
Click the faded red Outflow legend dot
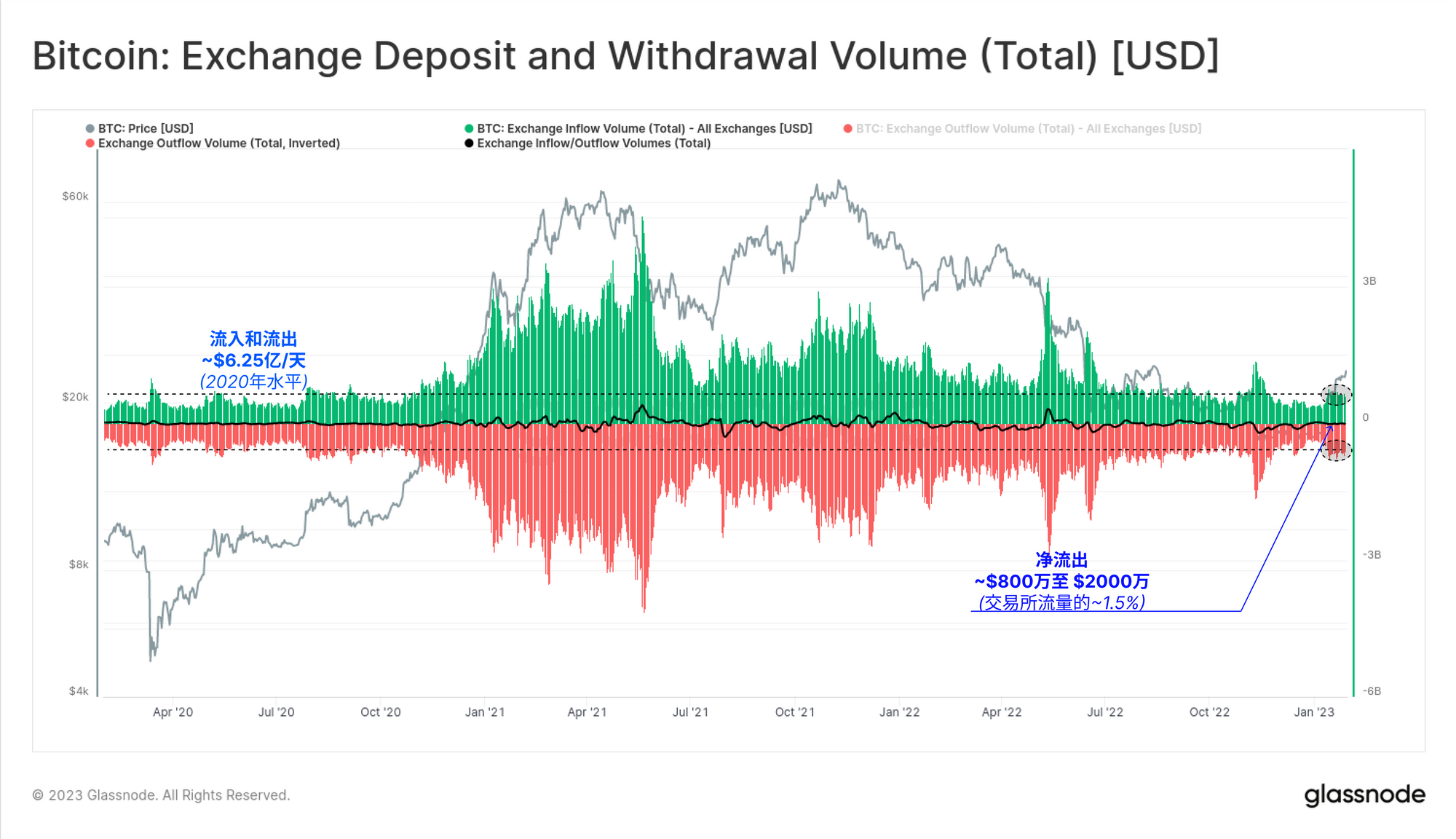[847, 128]
